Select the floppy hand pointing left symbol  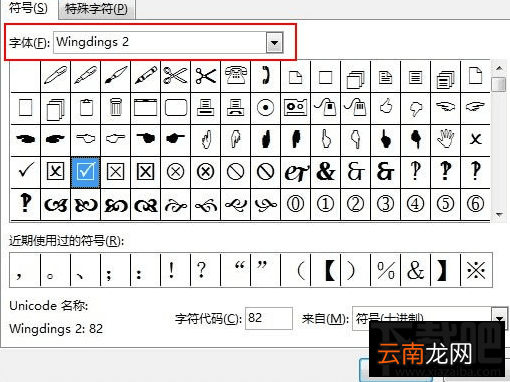[x=446, y=108]
